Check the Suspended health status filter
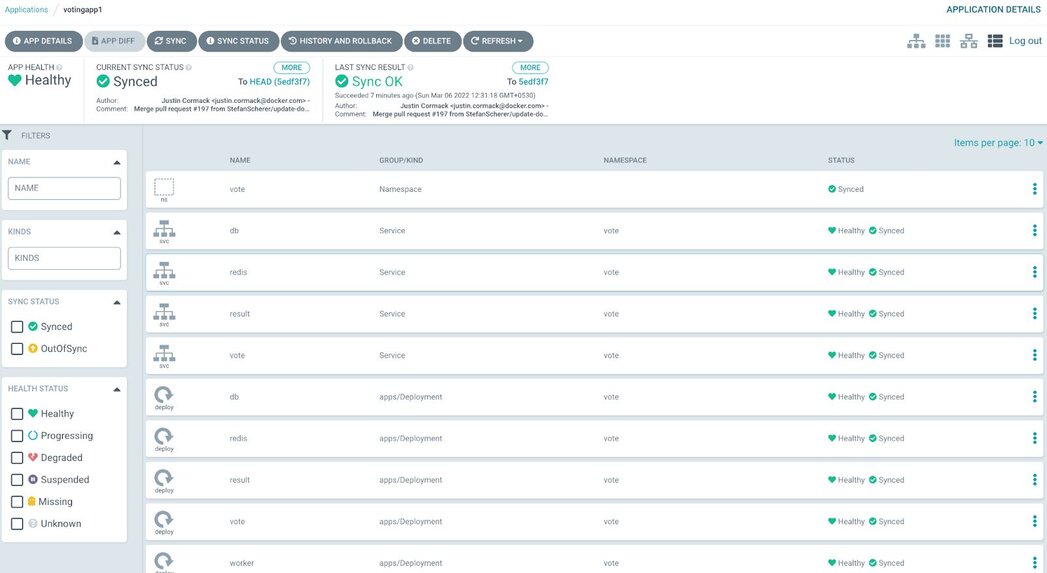Viewport: 1047px width, 573px height. click(x=17, y=480)
